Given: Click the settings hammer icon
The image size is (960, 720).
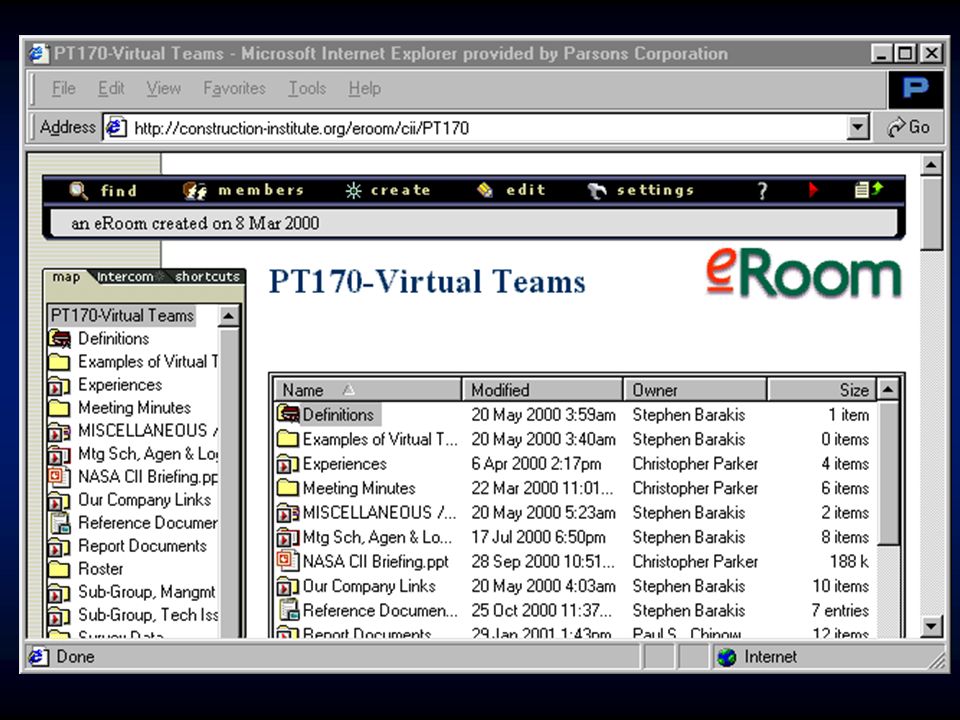Looking at the screenshot, I should [x=596, y=190].
